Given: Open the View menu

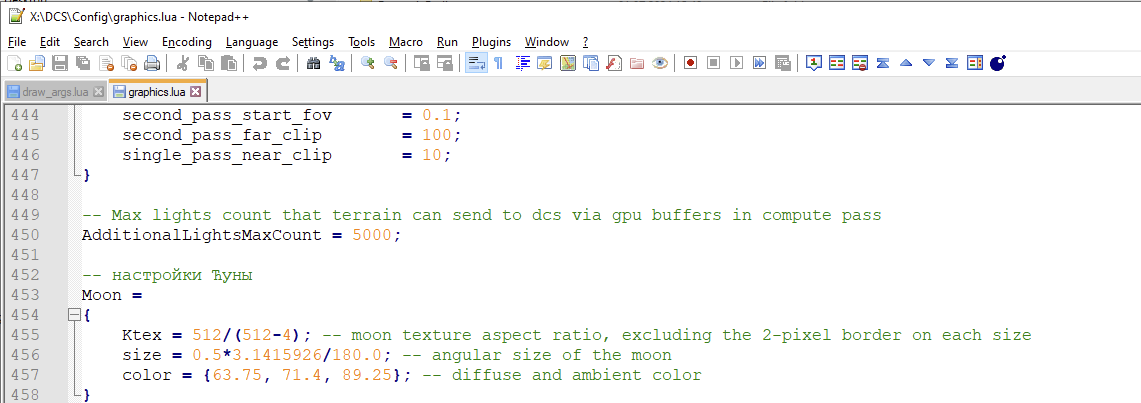Looking at the screenshot, I should (135, 41).
